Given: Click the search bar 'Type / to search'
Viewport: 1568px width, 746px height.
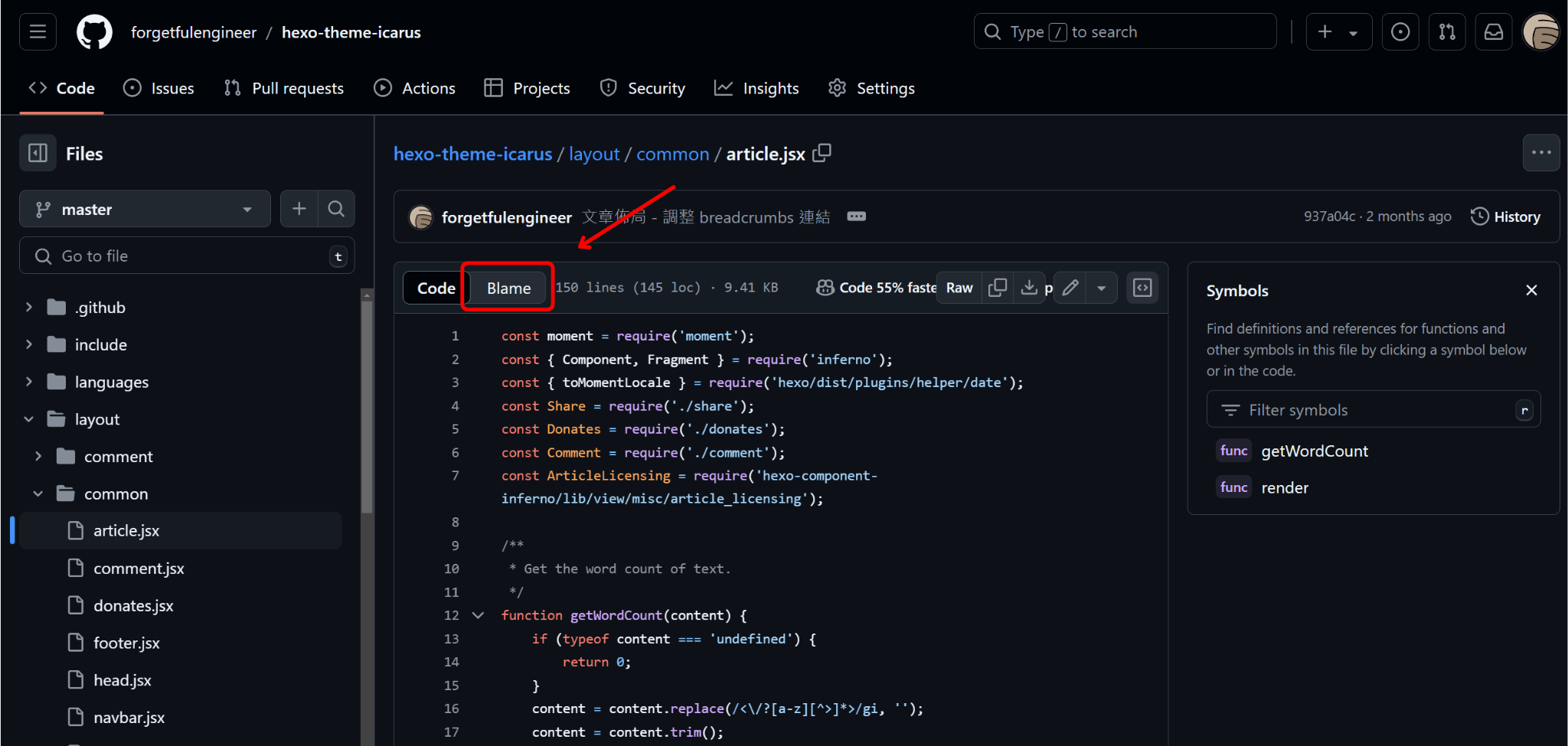Looking at the screenshot, I should (x=1125, y=32).
